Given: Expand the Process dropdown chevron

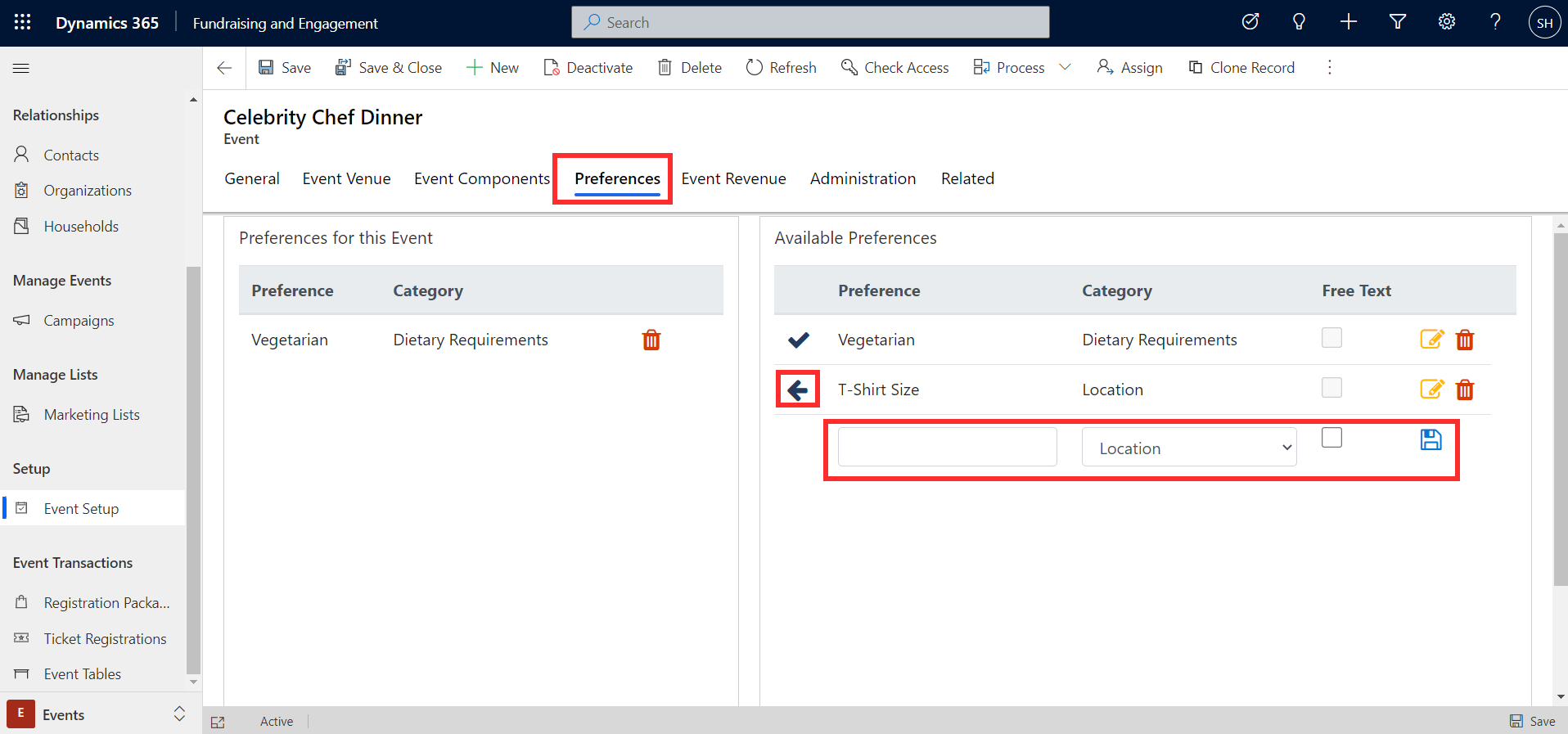Looking at the screenshot, I should click(x=1065, y=67).
